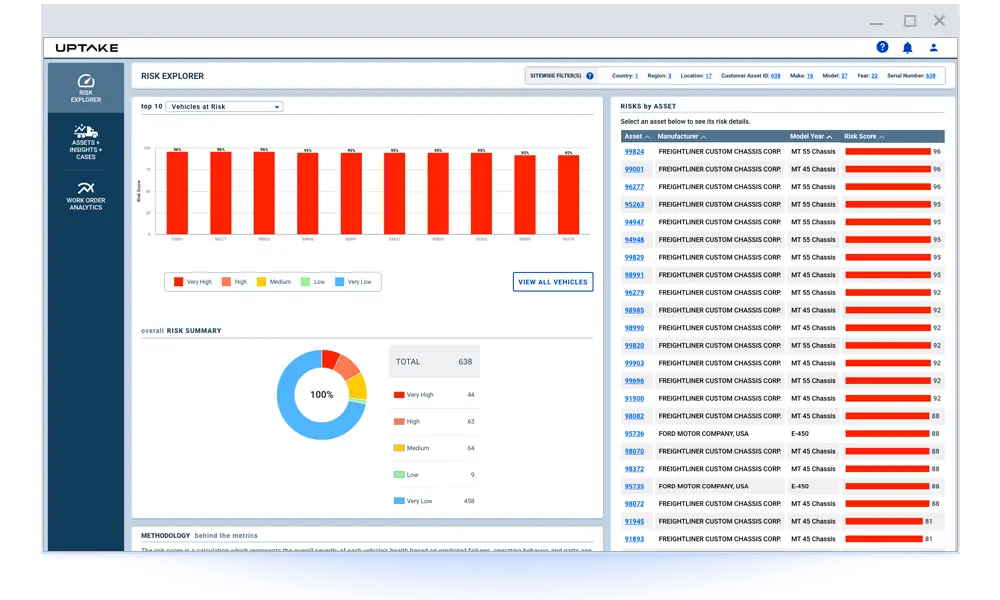The height and width of the screenshot is (600, 1000).
Task: Open asset 91945 link
Action: [x=634, y=522]
